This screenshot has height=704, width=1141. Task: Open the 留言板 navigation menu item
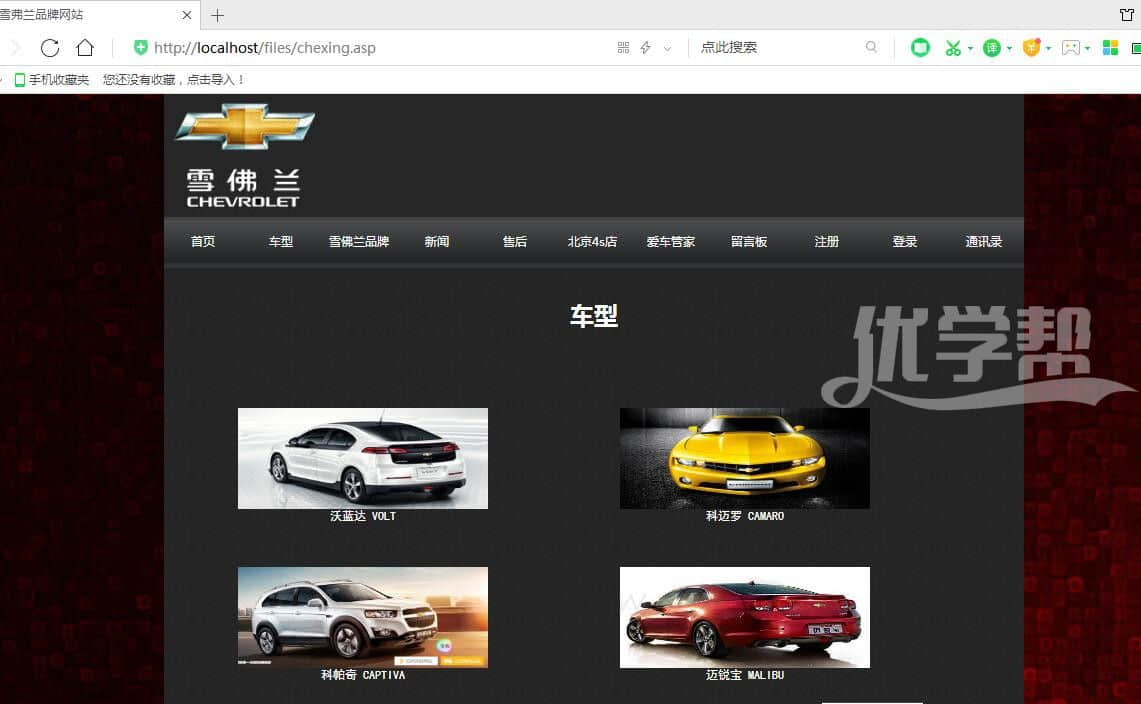(x=749, y=242)
